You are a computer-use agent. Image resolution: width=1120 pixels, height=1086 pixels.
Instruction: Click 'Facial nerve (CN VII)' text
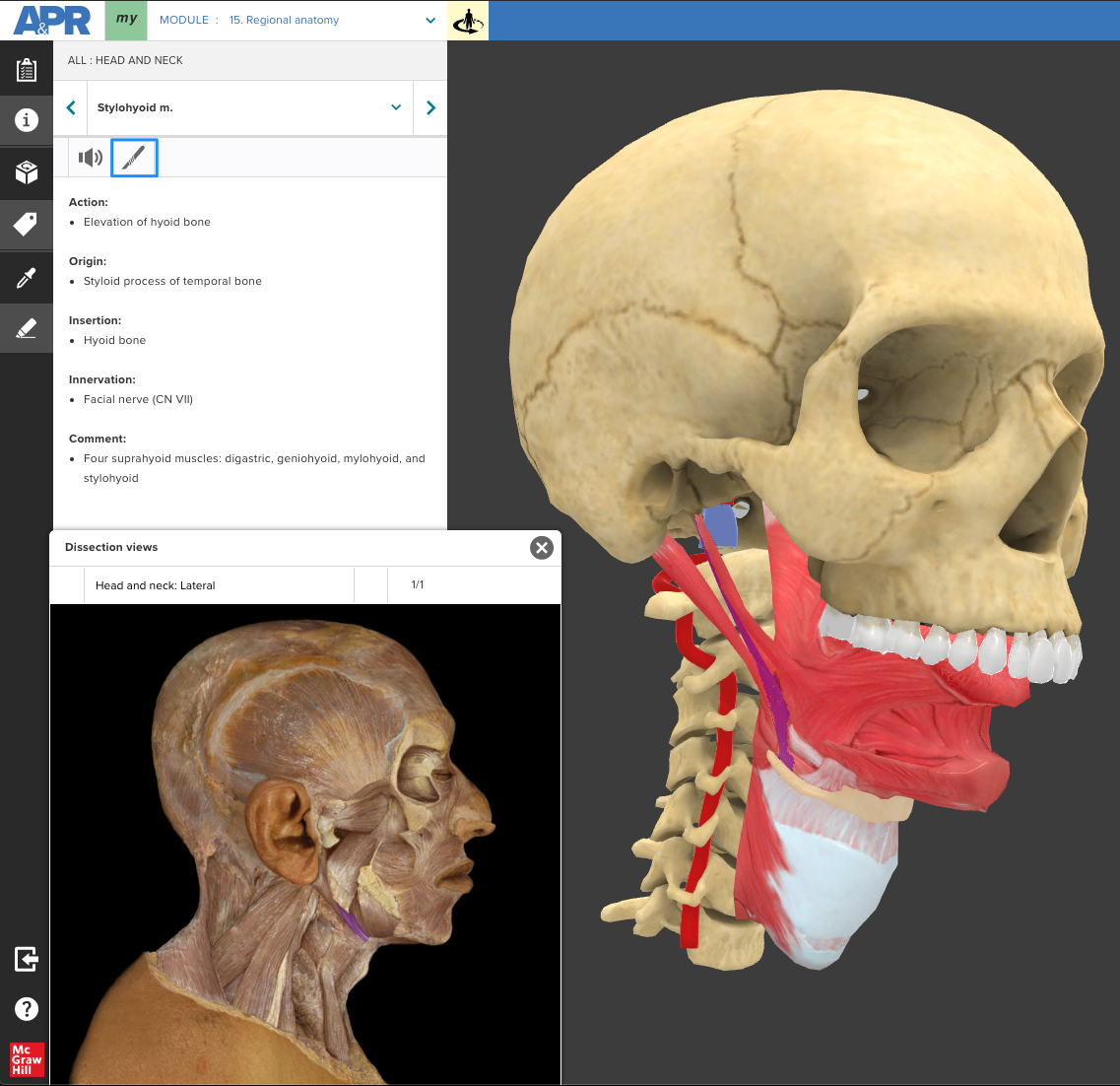pos(138,399)
